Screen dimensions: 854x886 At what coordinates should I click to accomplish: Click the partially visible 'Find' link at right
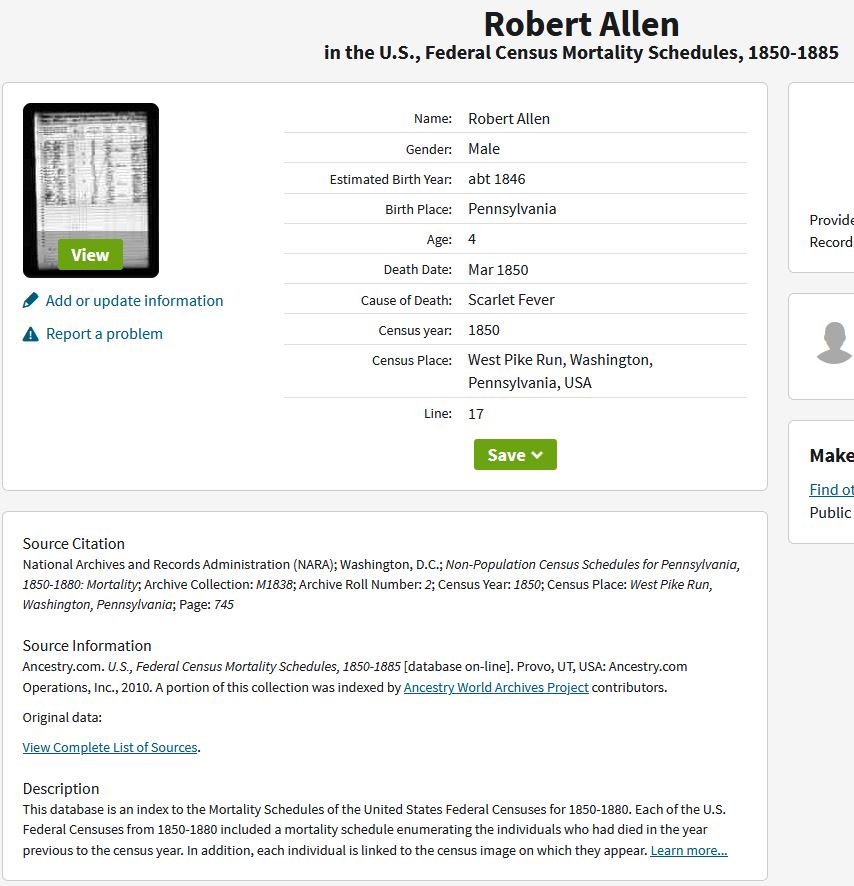(832, 490)
